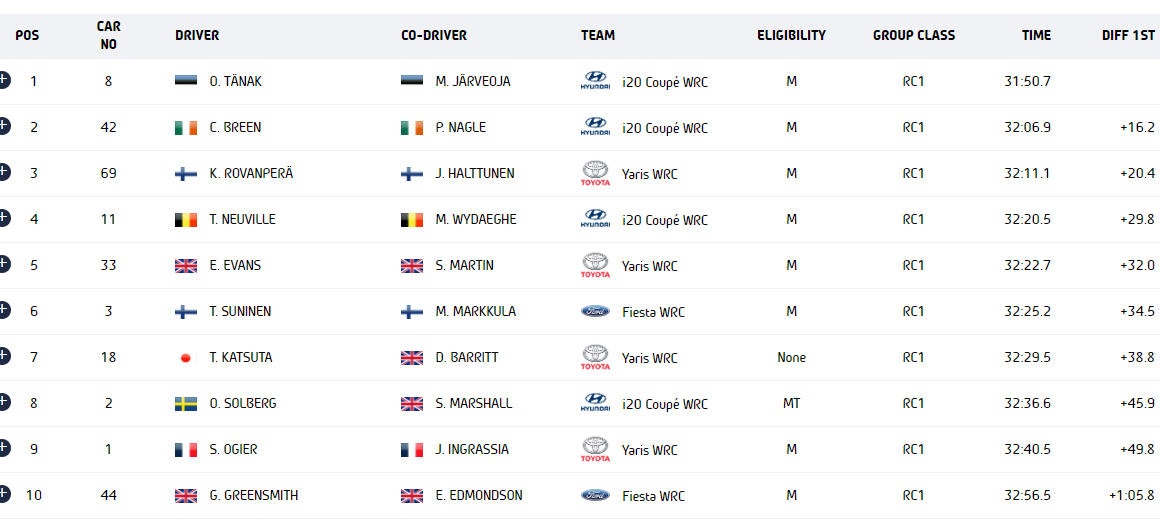Click the GROUP CLASS column header
The width and height of the screenshot is (1160, 521).
coord(914,35)
